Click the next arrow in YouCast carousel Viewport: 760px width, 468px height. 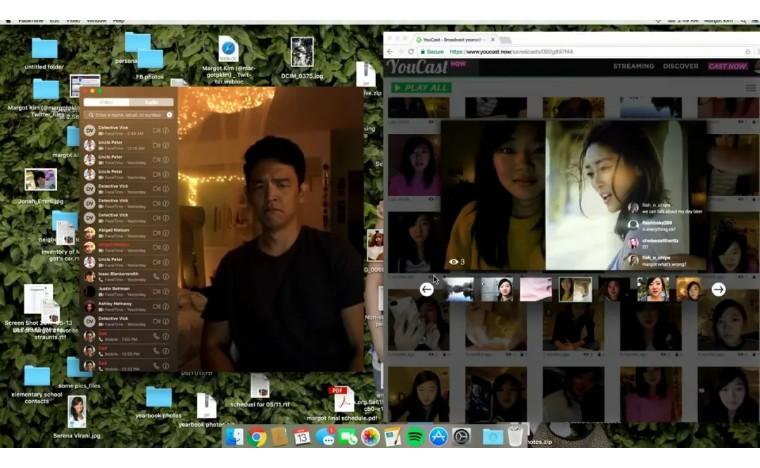[x=718, y=289]
